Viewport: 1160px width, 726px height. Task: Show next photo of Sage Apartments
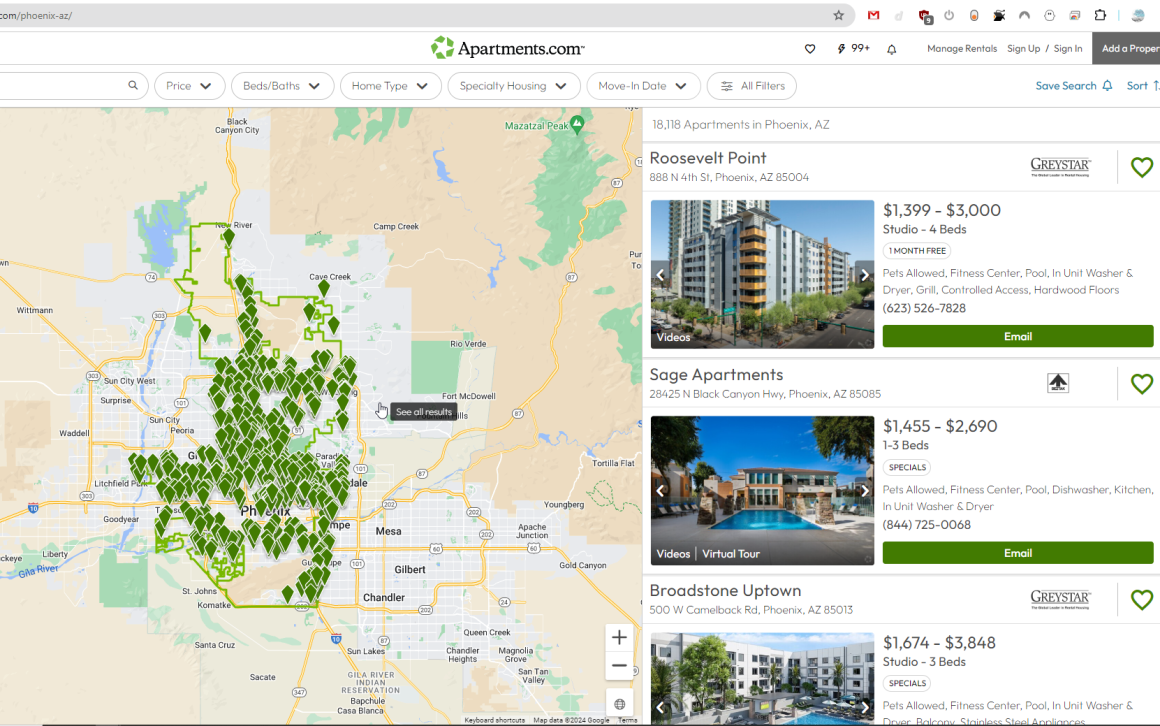click(864, 491)
